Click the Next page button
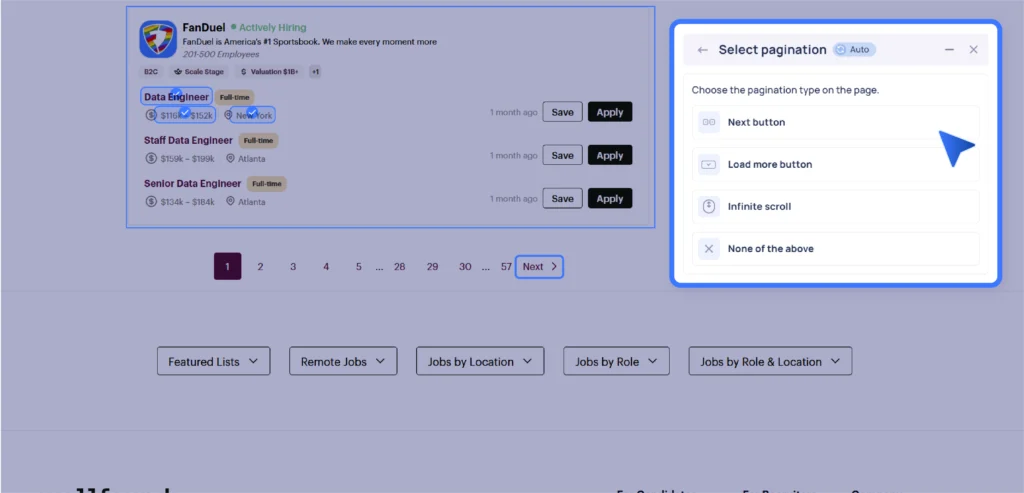 (x=539, y=266)
